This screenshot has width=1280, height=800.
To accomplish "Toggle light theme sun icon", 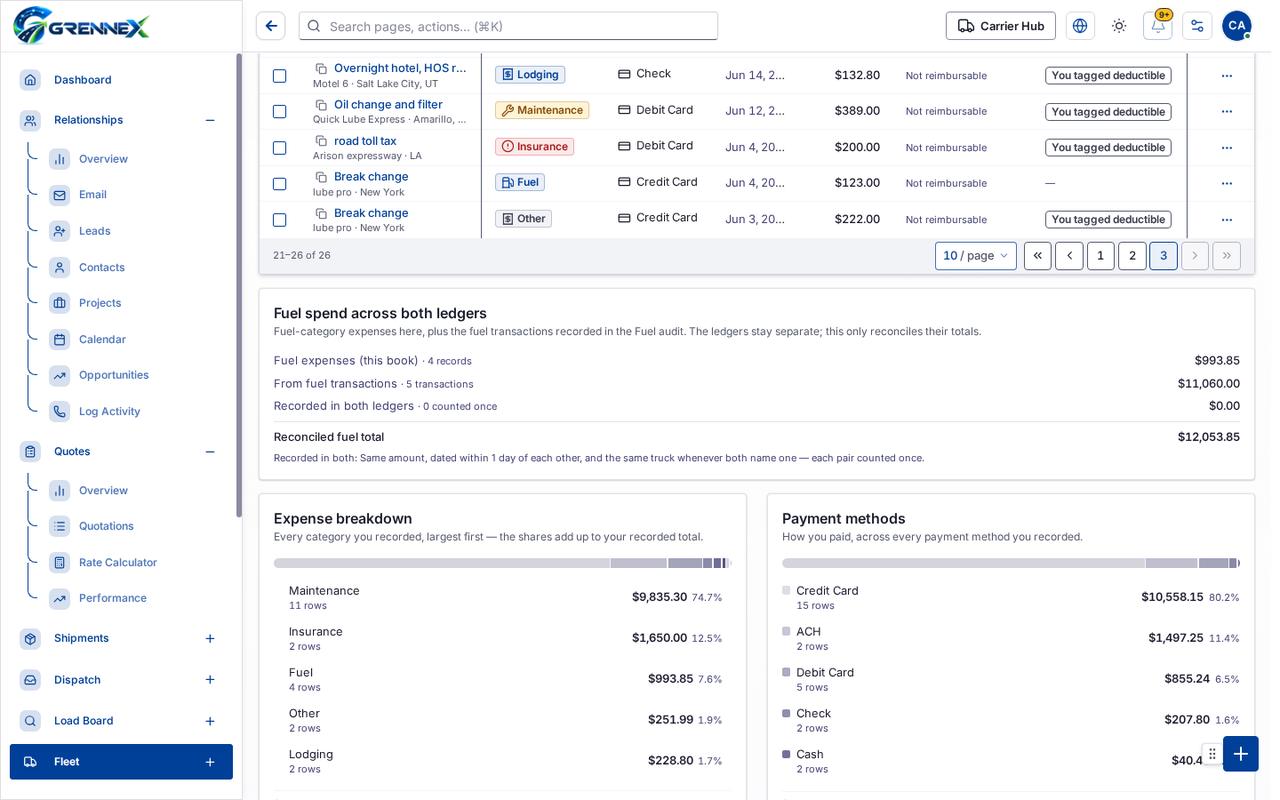I will pos(1119,26).
